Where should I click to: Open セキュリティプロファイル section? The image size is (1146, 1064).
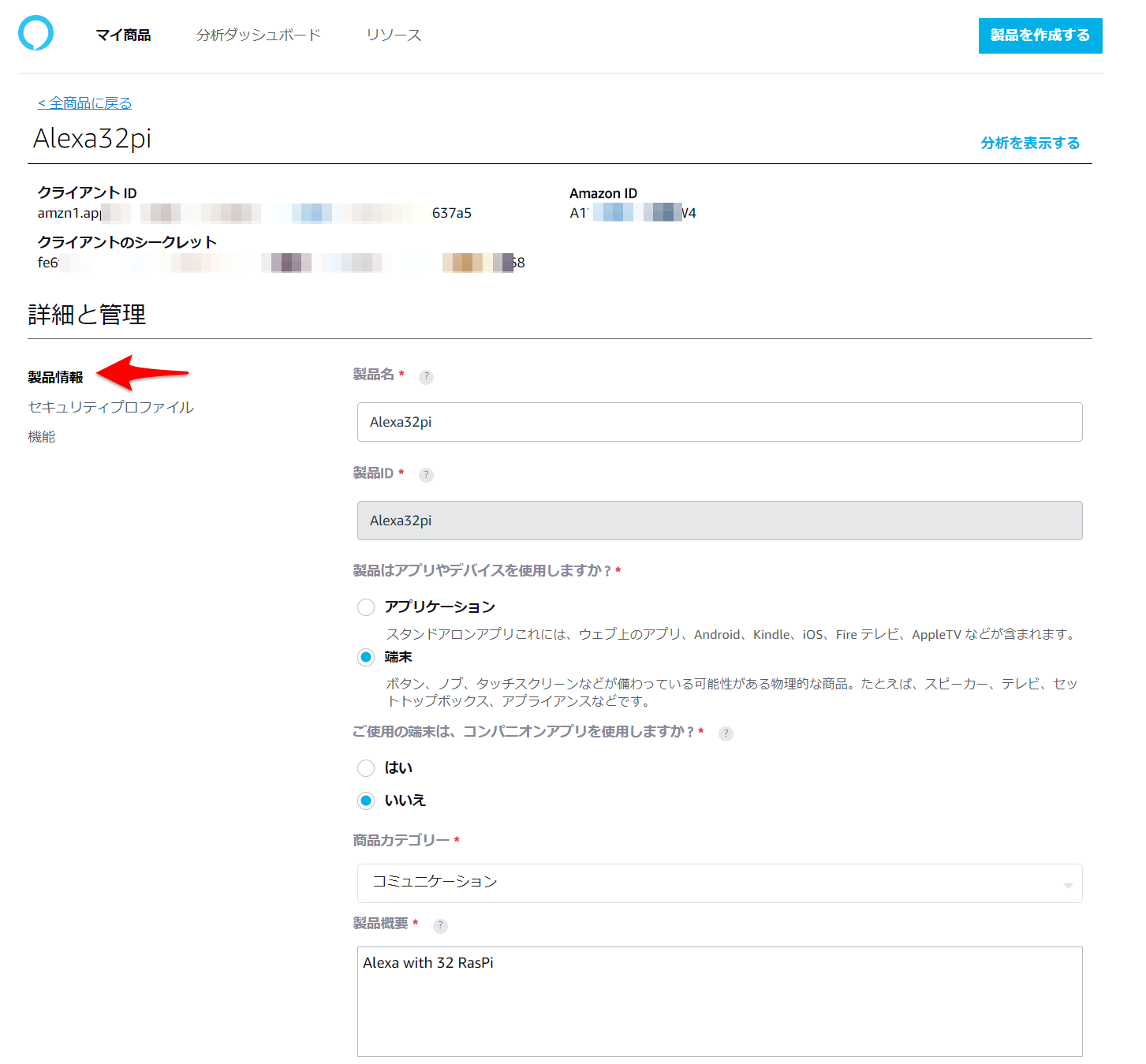[111, 407]
